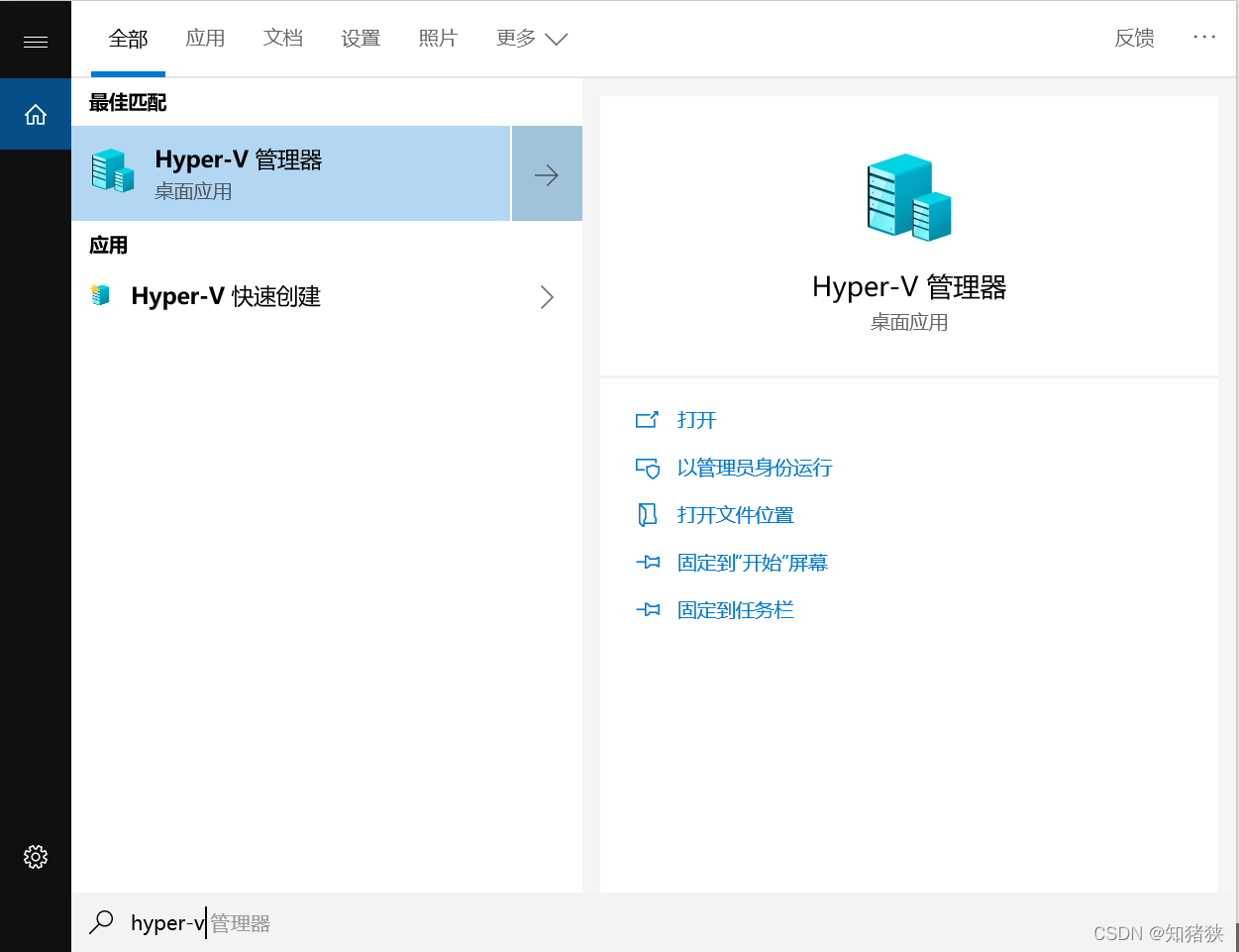
Task: Click the 最佳匹配 section header
Action: tap(128, 102)
